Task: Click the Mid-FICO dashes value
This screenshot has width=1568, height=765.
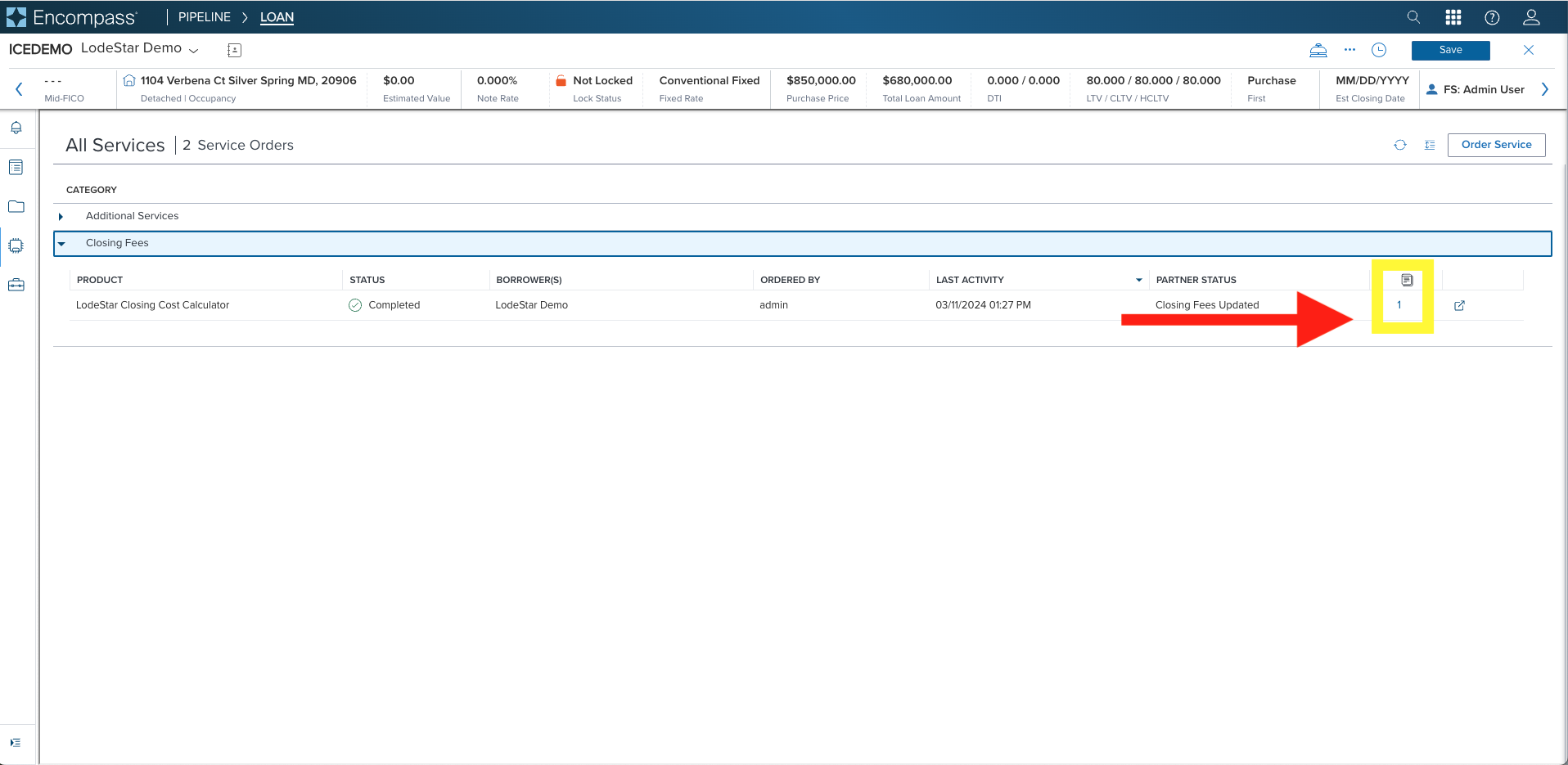Action: pyautogui.click(x=53, y=81)
